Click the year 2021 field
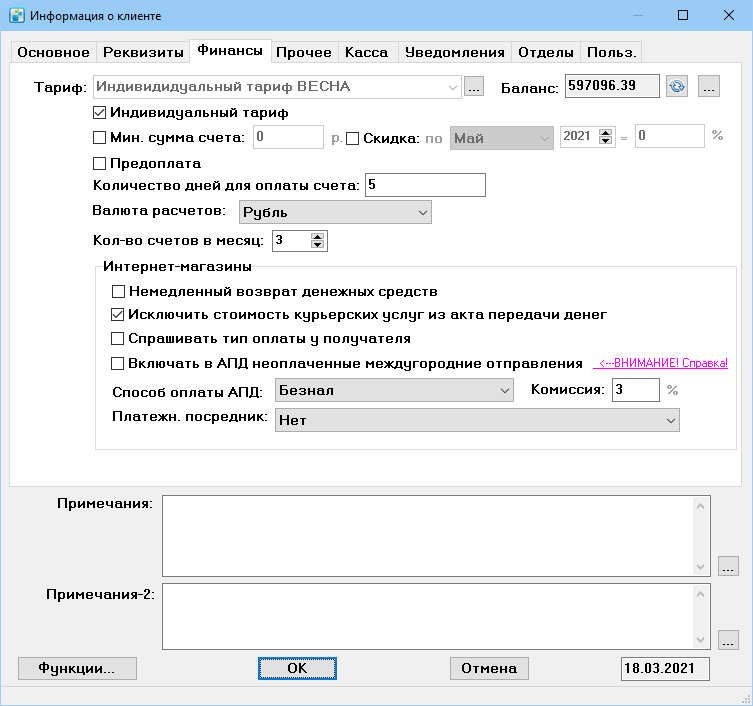753x706 pixels. click(x=580, y=136)
